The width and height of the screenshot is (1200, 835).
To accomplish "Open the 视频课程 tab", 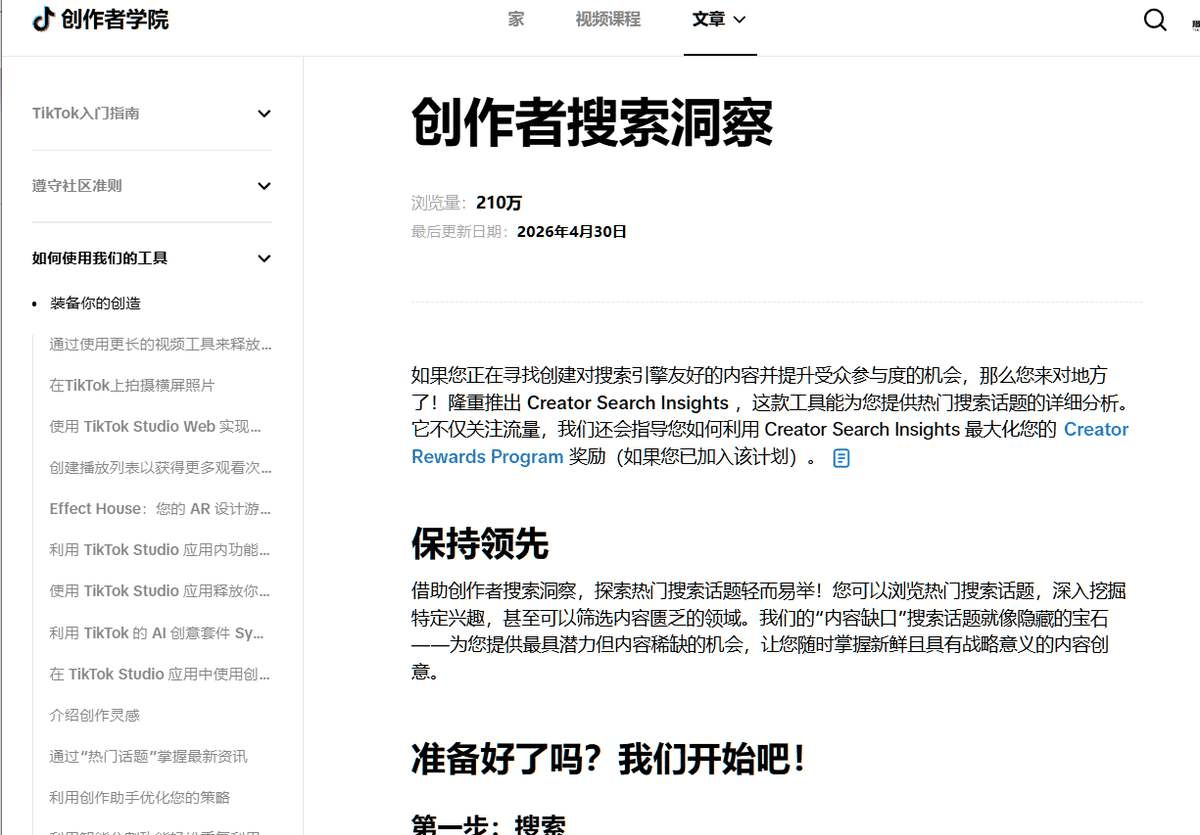I will coord(608,19).
